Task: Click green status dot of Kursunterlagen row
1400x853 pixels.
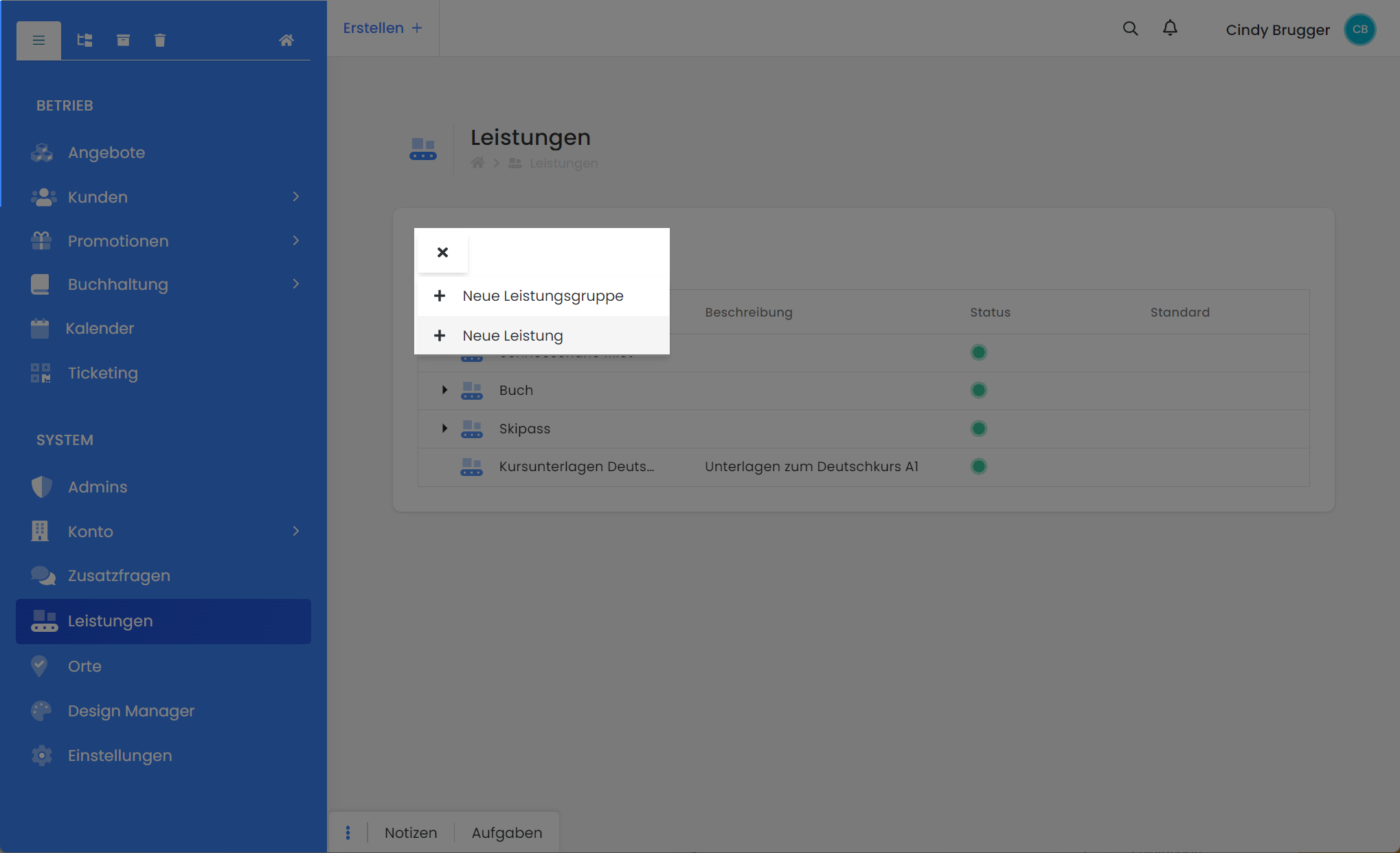Action: [978, 467]
